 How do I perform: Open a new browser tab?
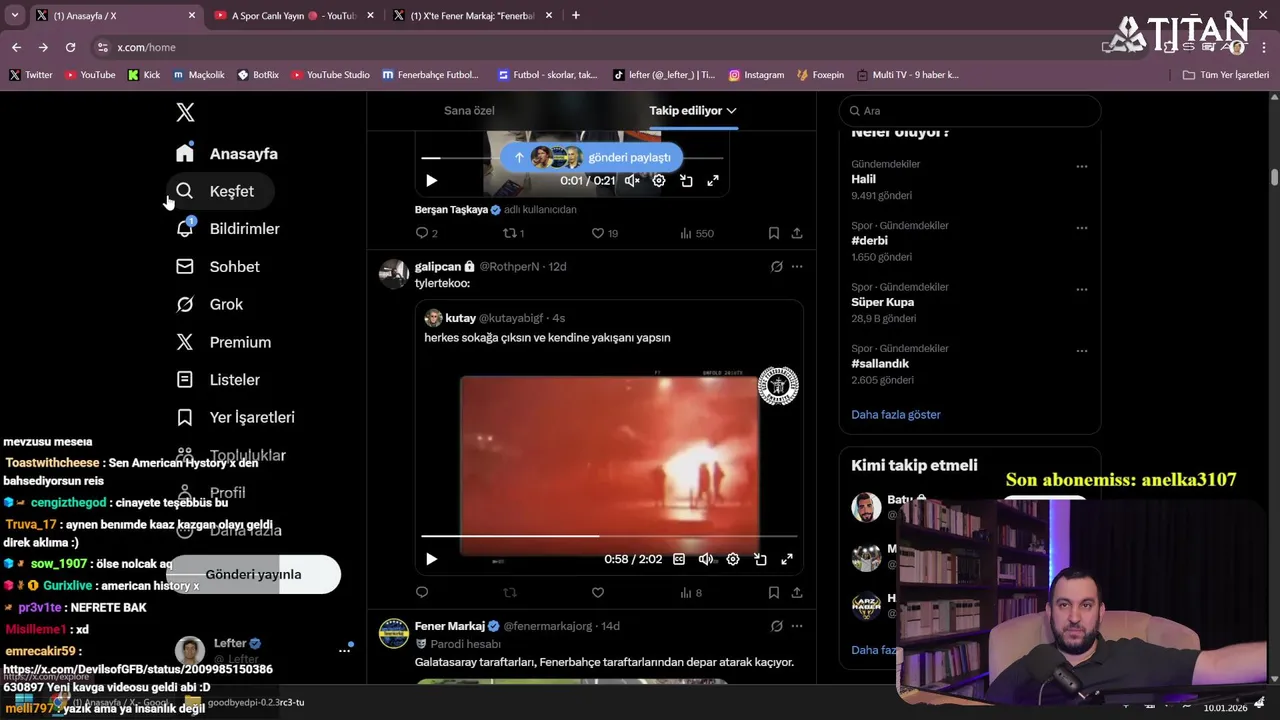(x=575, y=15)
